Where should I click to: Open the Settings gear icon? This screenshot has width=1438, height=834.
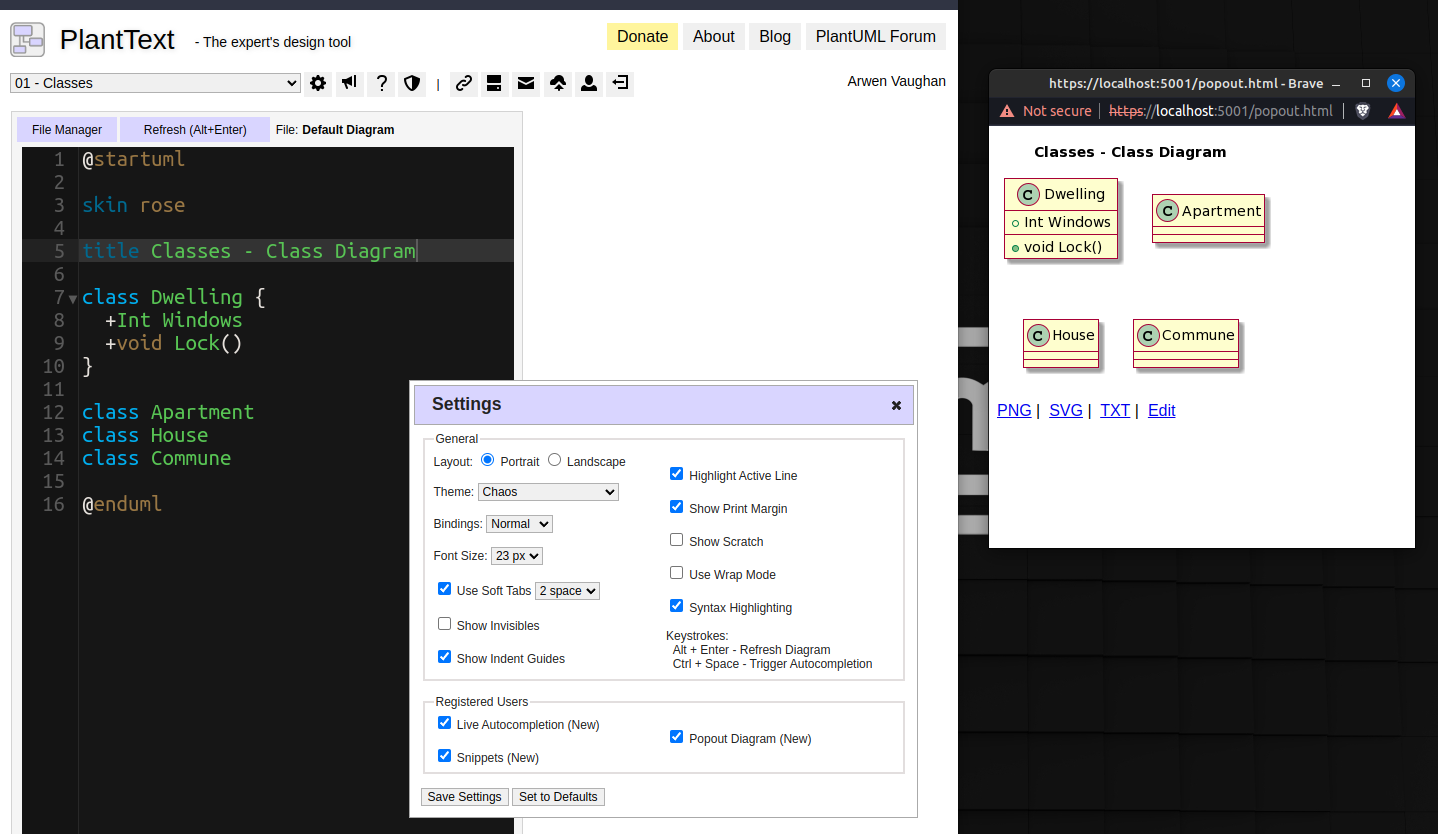coord(318,83)
